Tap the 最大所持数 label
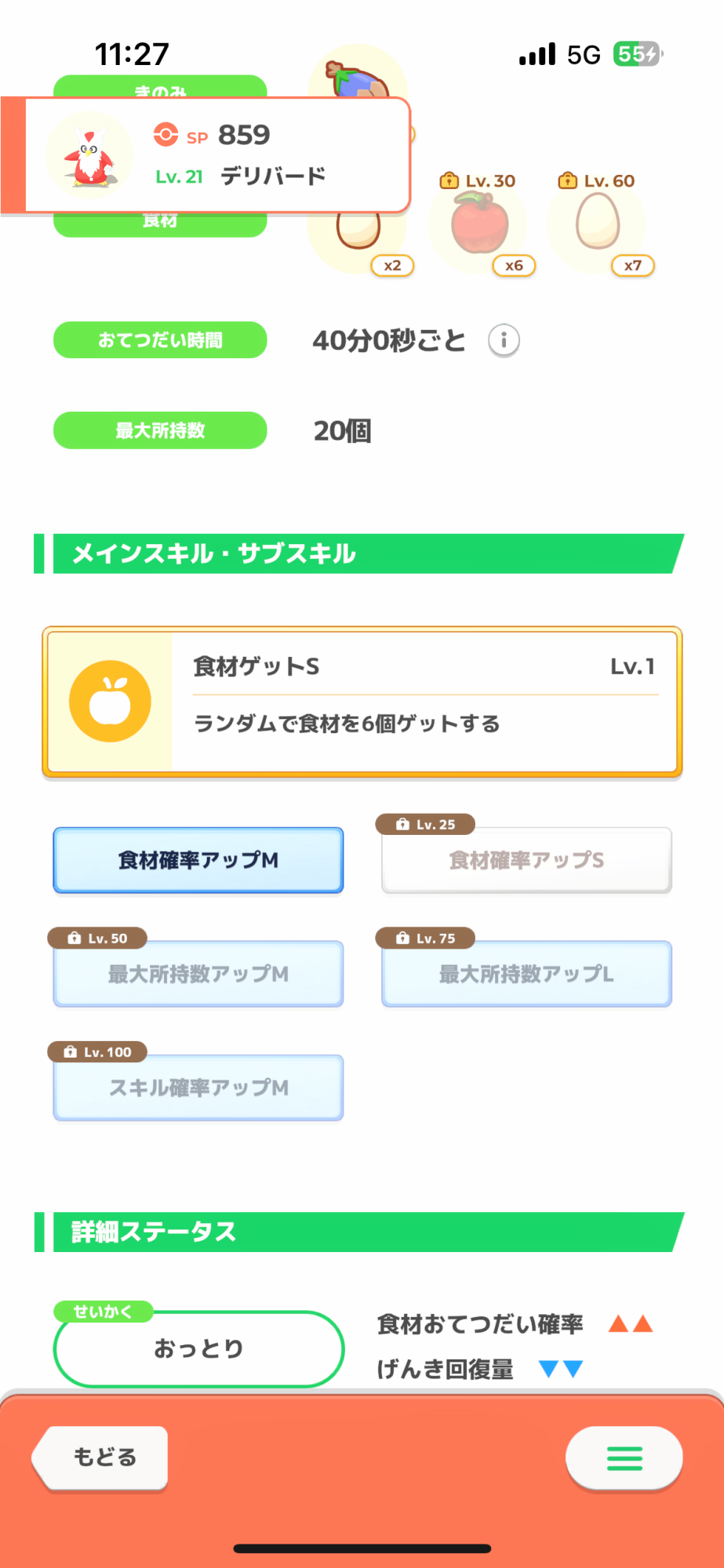Viewport: 724px width, 1568px height. 160,430
